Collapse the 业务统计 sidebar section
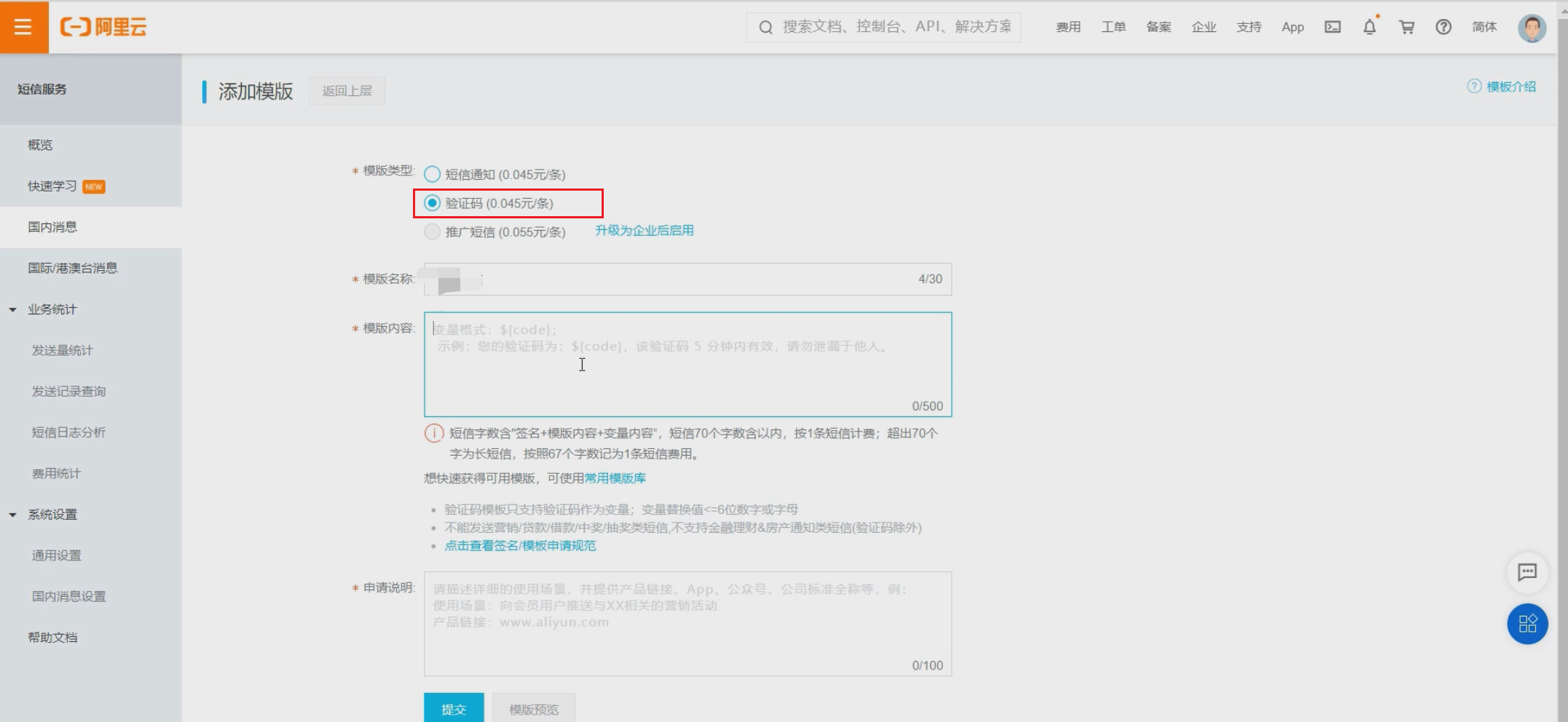 (x=13, y=309)
